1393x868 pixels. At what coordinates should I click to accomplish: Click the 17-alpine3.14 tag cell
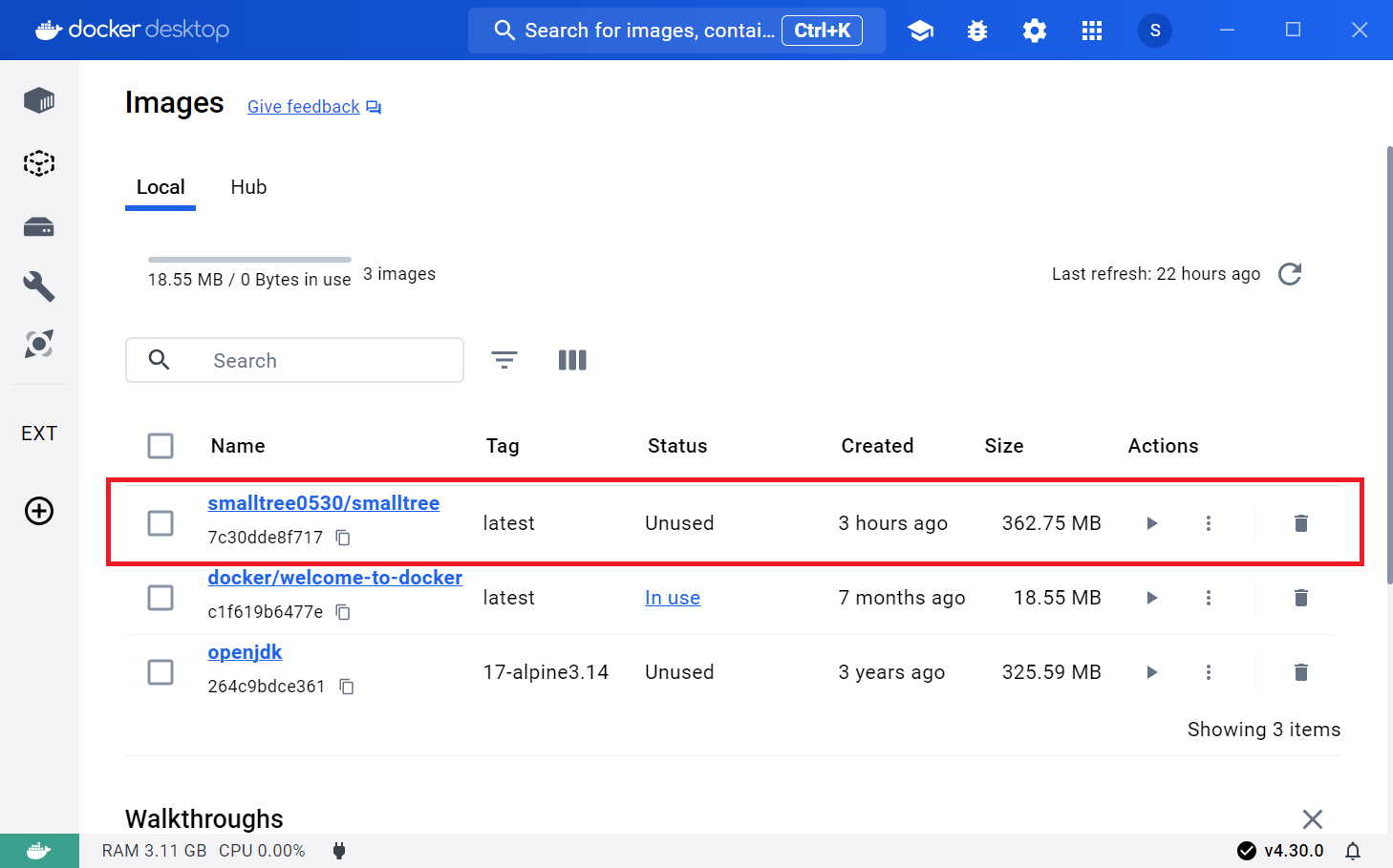coord(546,672)
